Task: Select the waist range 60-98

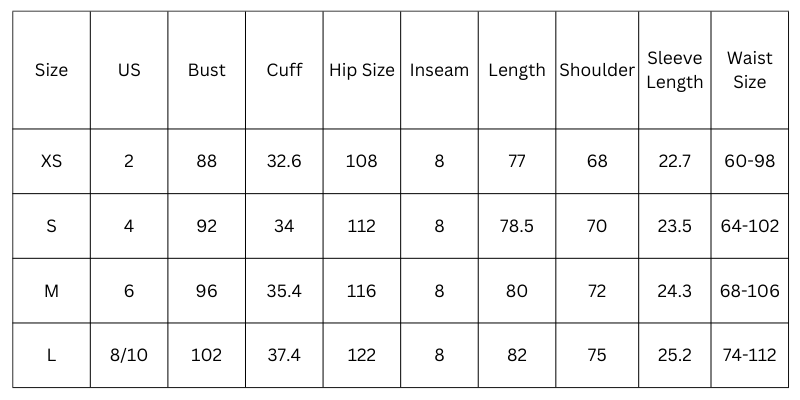Action: point(749,161)
